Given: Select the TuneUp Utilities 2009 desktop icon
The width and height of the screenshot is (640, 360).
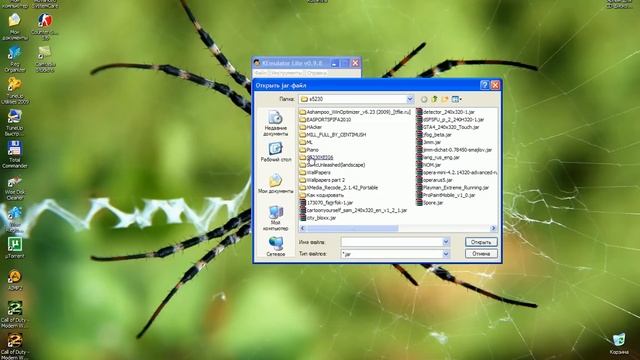Looking at the screenshot, I should (15, 91).
